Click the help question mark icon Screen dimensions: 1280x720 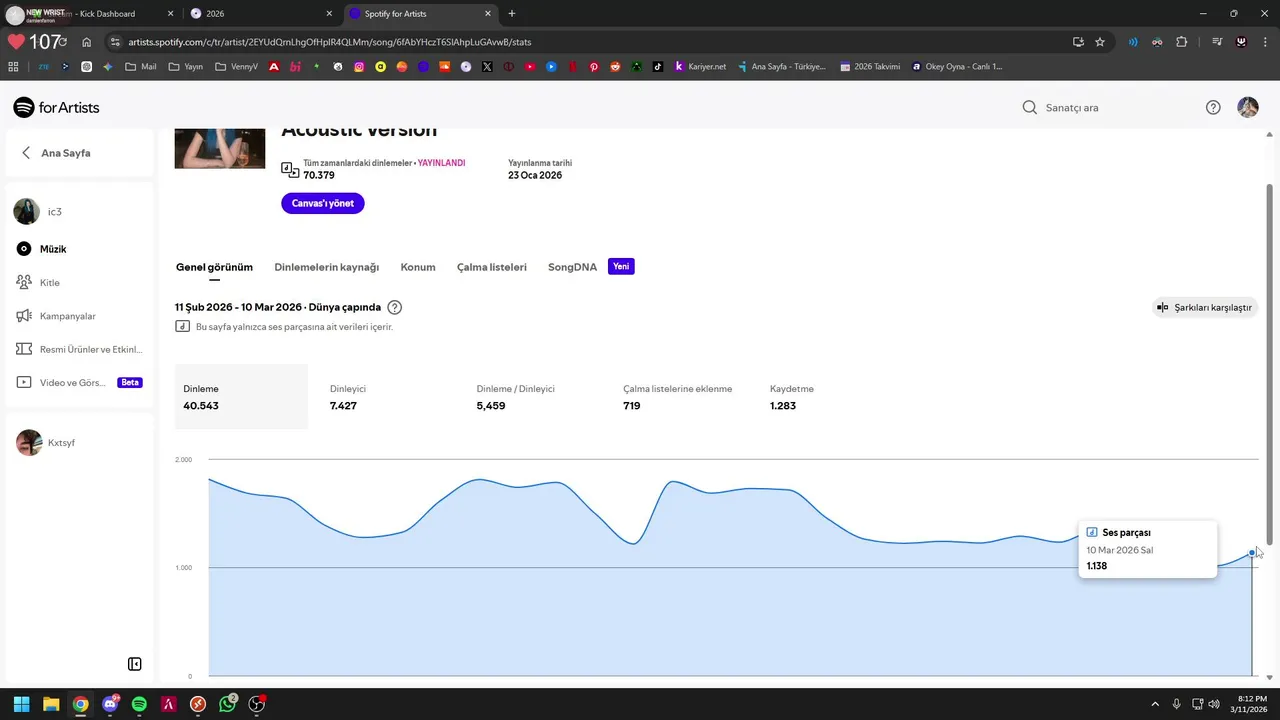tap(1213, 108)
